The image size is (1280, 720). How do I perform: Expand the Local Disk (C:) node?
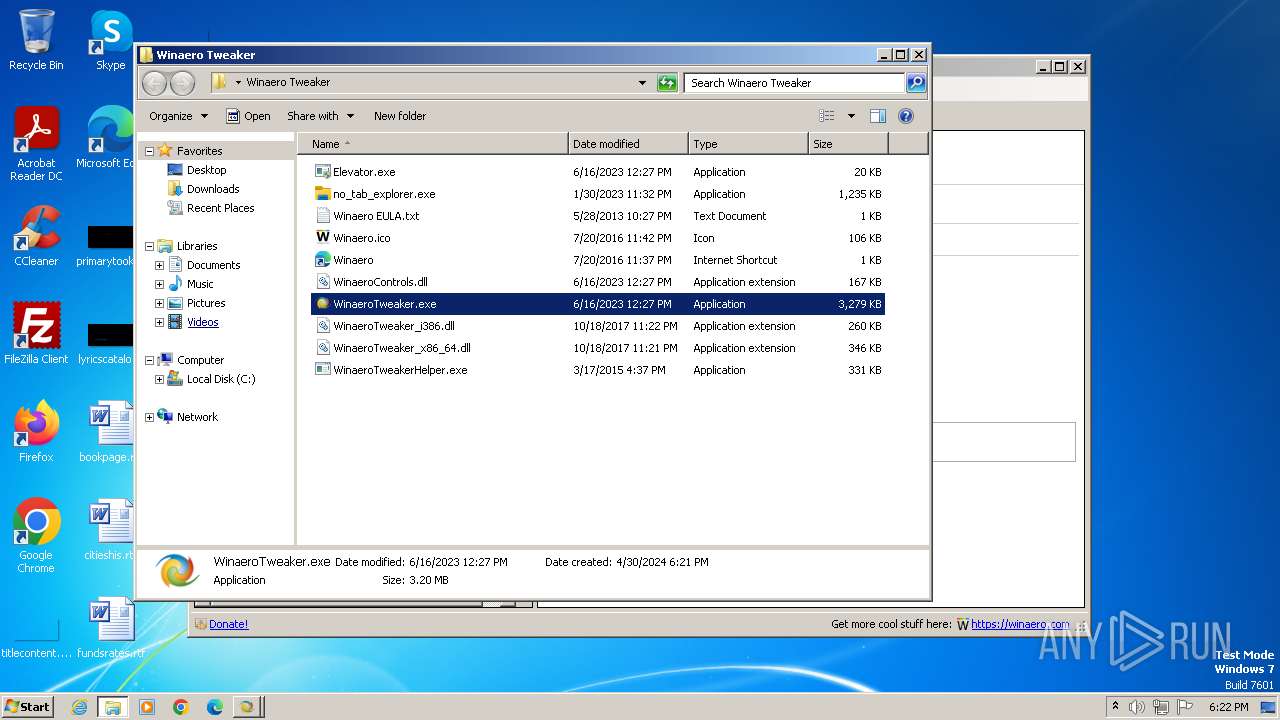pos(159,379)
